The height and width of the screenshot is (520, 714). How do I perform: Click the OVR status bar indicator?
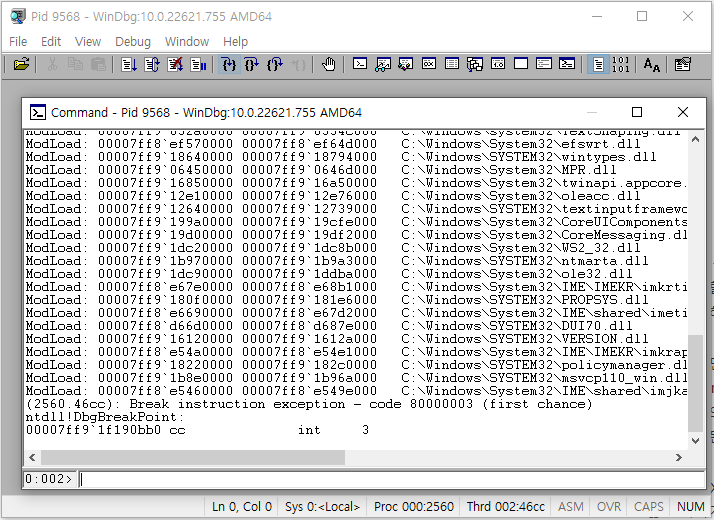coord(609,507)
